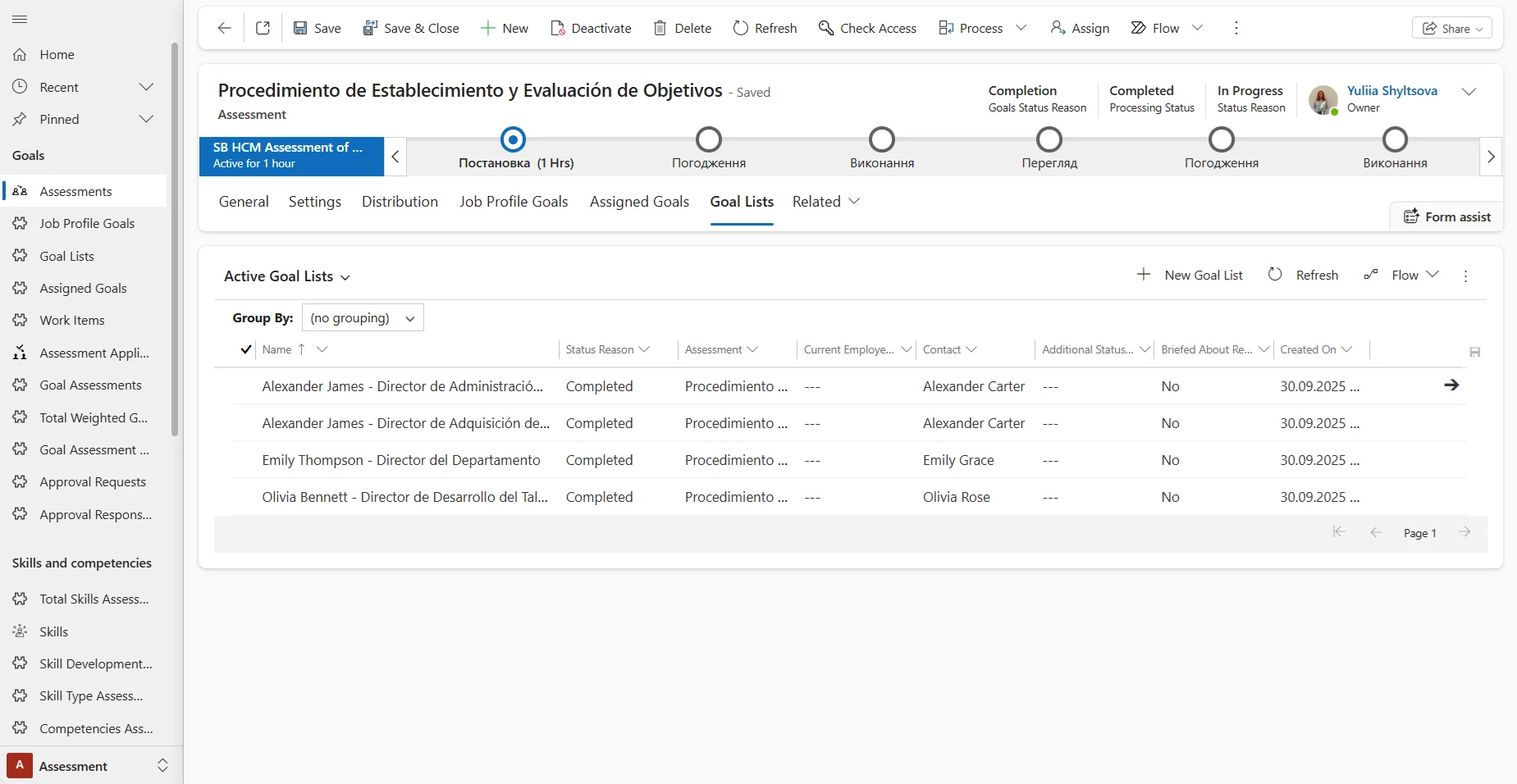
Task: Select the Постановка stage circle
Action: point(513,139)
